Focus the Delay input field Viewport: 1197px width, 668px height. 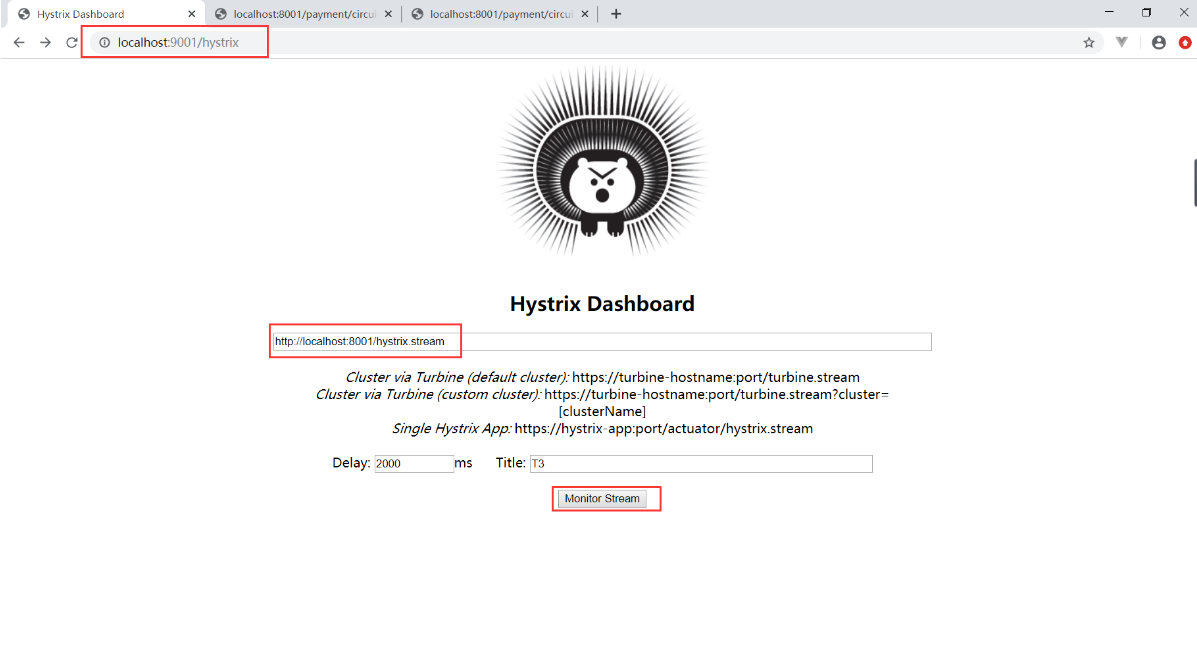(x=413, y=464)
